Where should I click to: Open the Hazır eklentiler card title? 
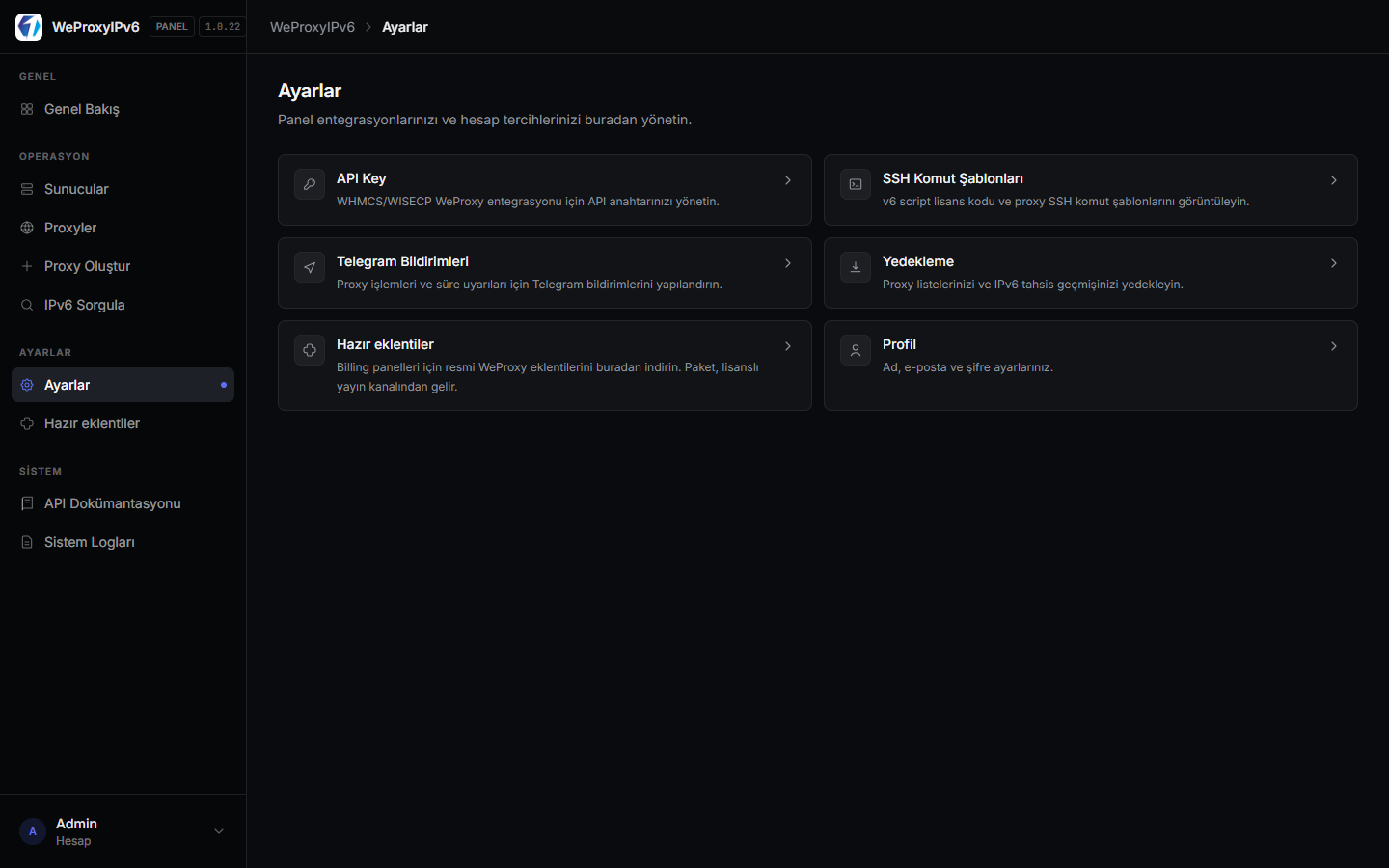385,344
